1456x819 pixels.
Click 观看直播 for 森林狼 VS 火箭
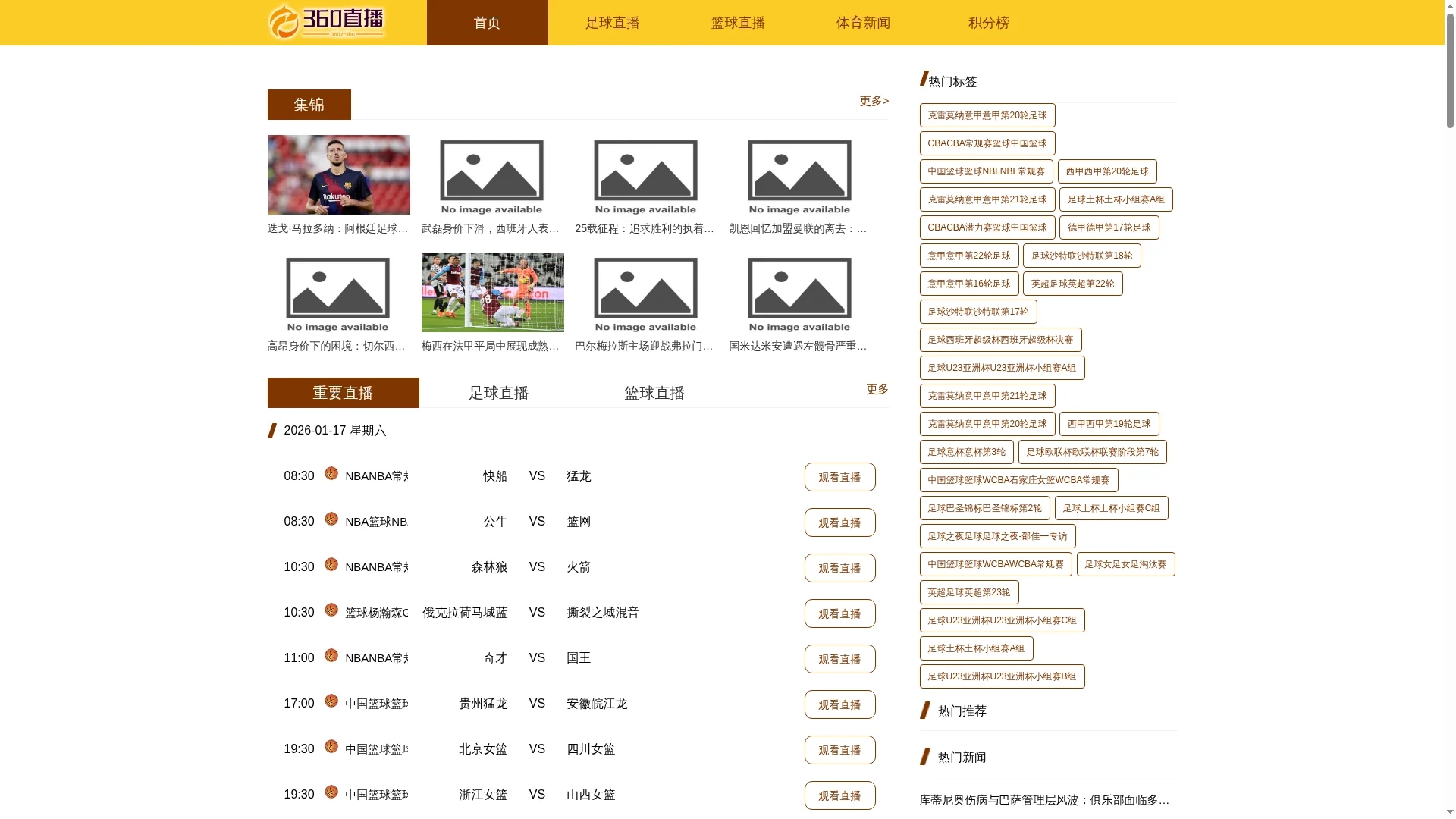(839, 568)
